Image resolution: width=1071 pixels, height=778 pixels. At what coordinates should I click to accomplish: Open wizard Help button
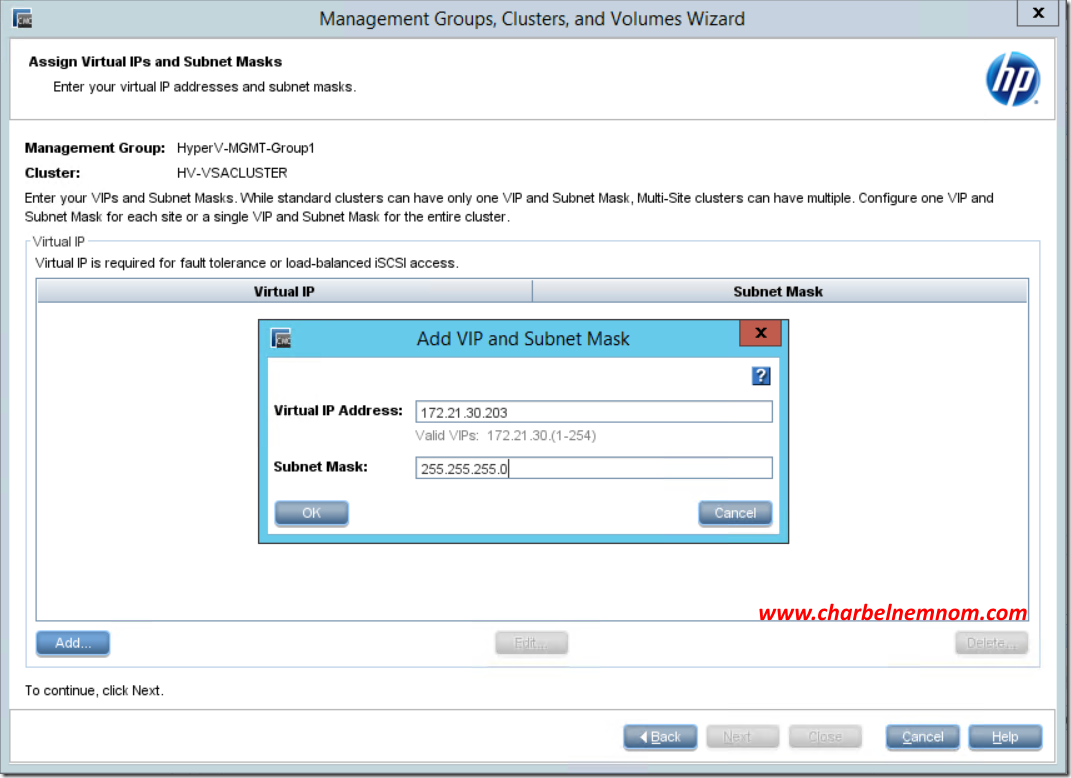click(x=1005, y=737)
